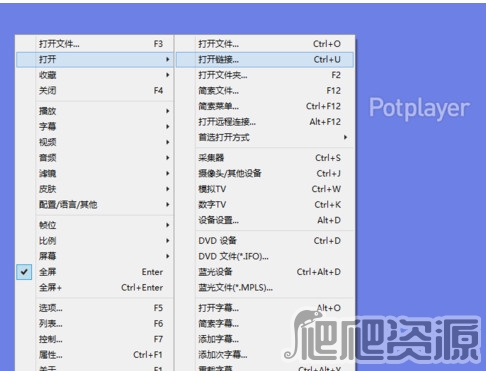Expand the 播放 playback submenu
Image resolution: width=486 pixels, height=371 pixels.
[x=95, y=111]
